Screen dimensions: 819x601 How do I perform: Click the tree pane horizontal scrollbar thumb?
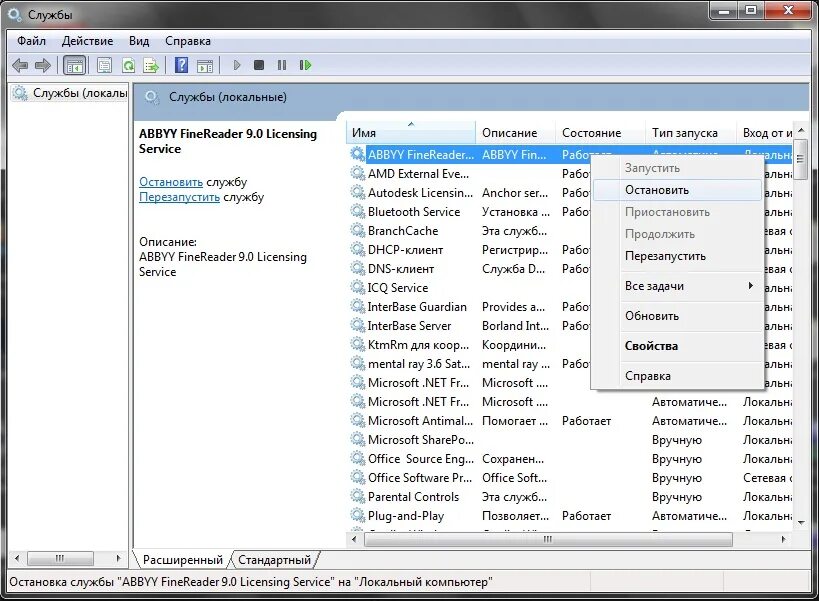(60, 558)
